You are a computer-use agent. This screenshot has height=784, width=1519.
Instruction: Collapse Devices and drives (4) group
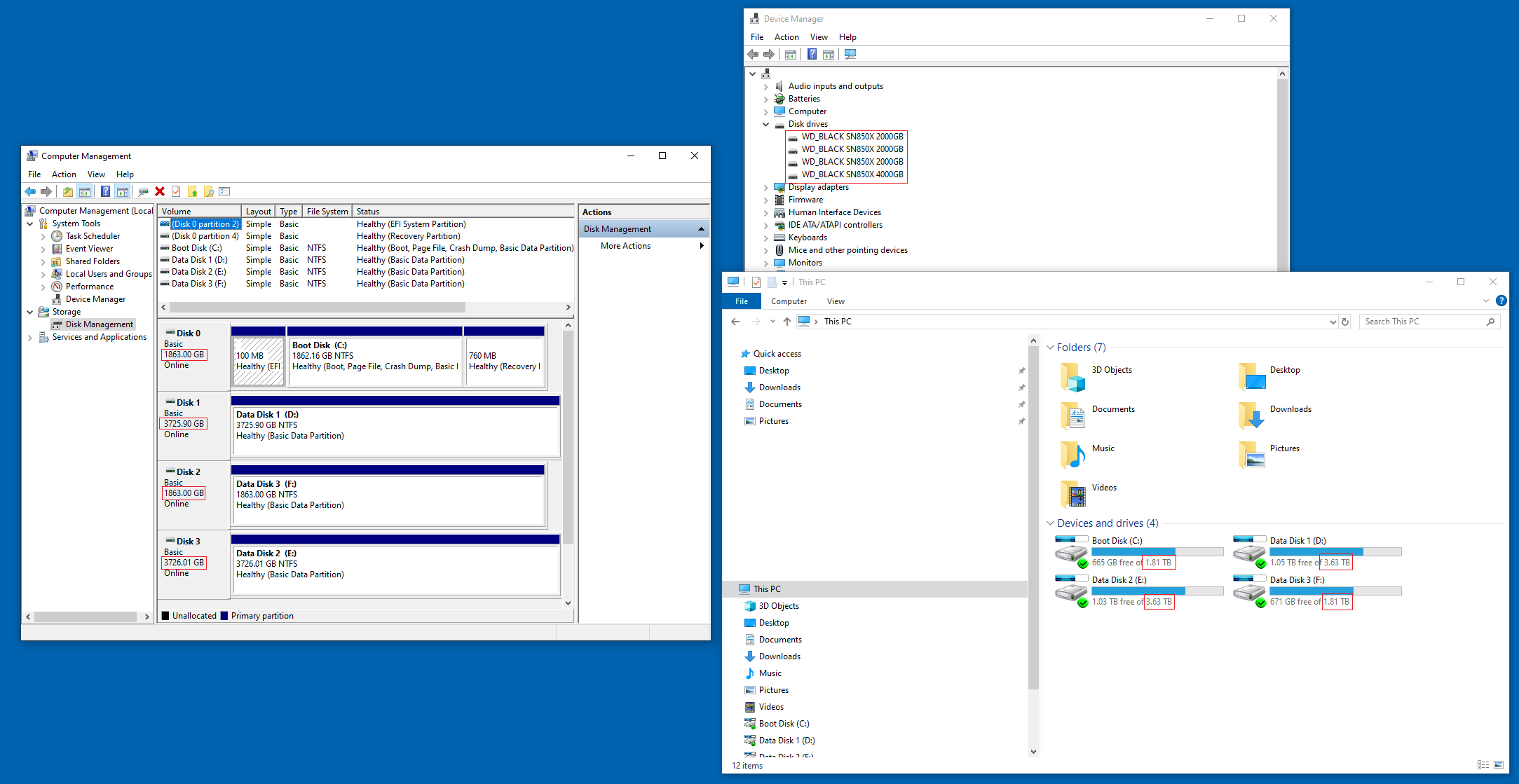[x=1050, y=523]
